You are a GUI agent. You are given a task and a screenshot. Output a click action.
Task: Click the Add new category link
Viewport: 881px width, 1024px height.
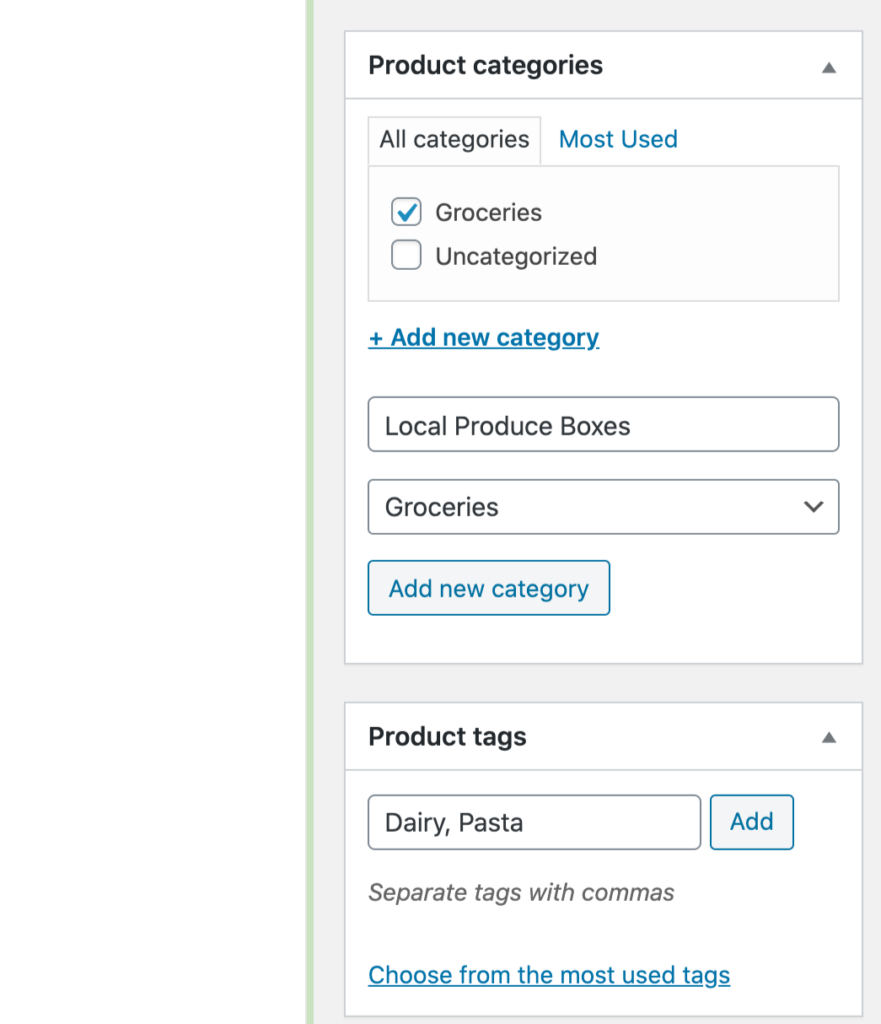tap(484, 337)
